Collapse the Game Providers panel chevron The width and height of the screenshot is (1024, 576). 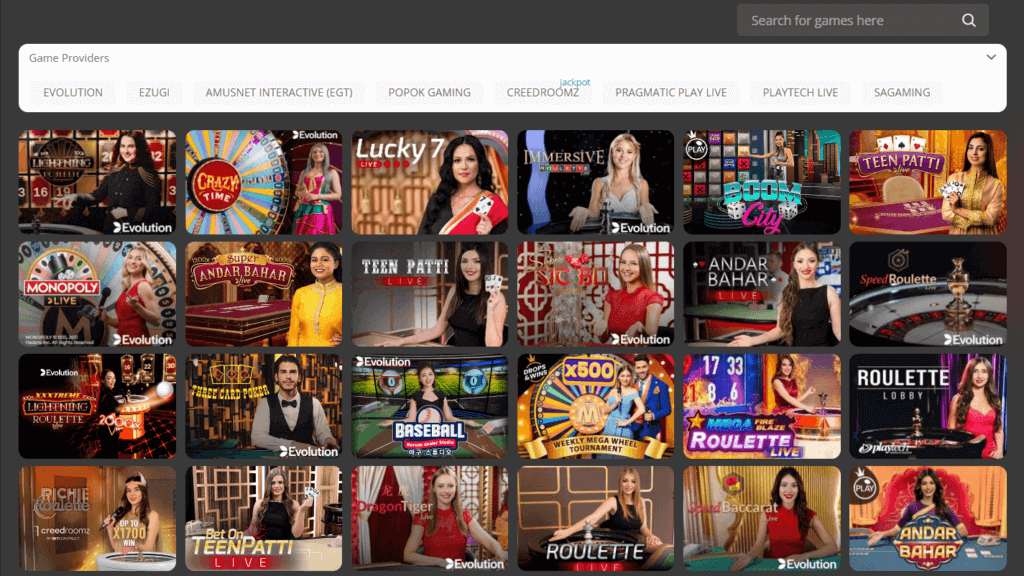point(991,57)
